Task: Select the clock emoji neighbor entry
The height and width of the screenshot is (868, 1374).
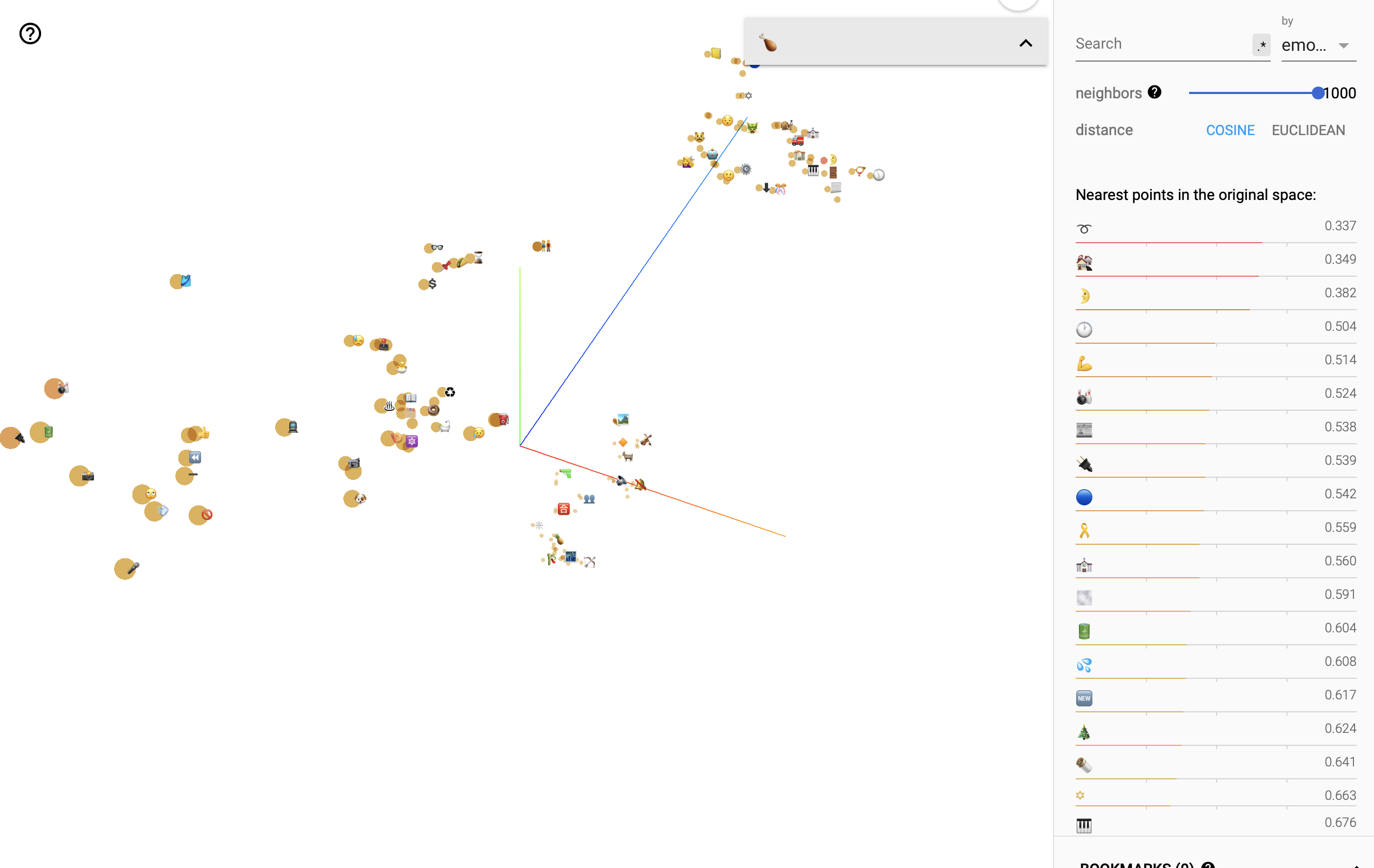Action: (1084, 330)
